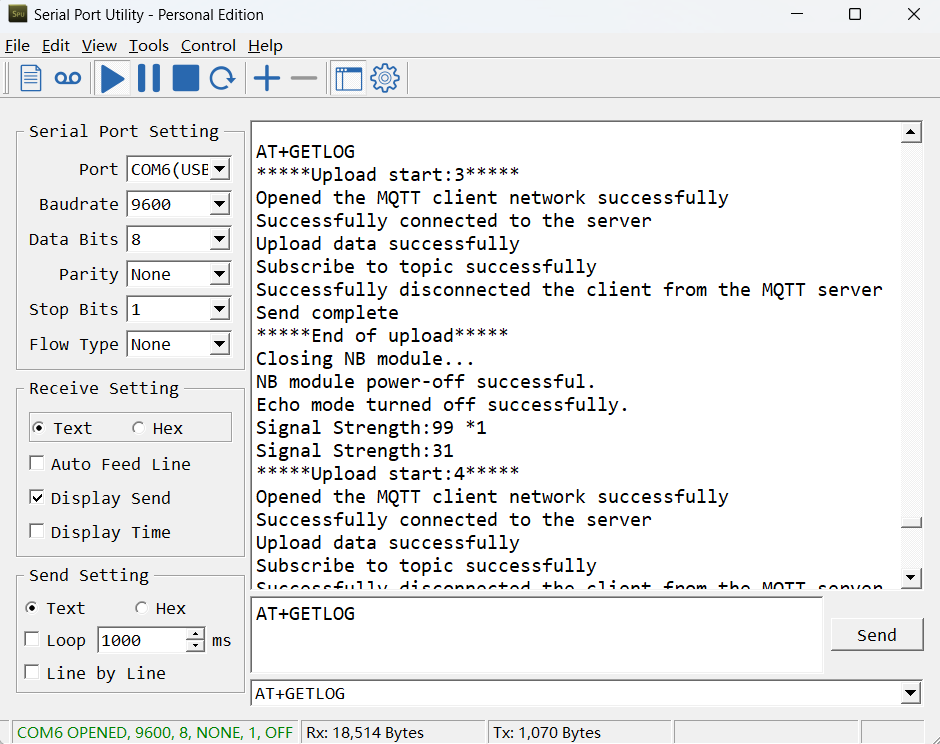This screenshot has width=940, height=744.
Task: Open the View menu
Action: tap(100, 46)
